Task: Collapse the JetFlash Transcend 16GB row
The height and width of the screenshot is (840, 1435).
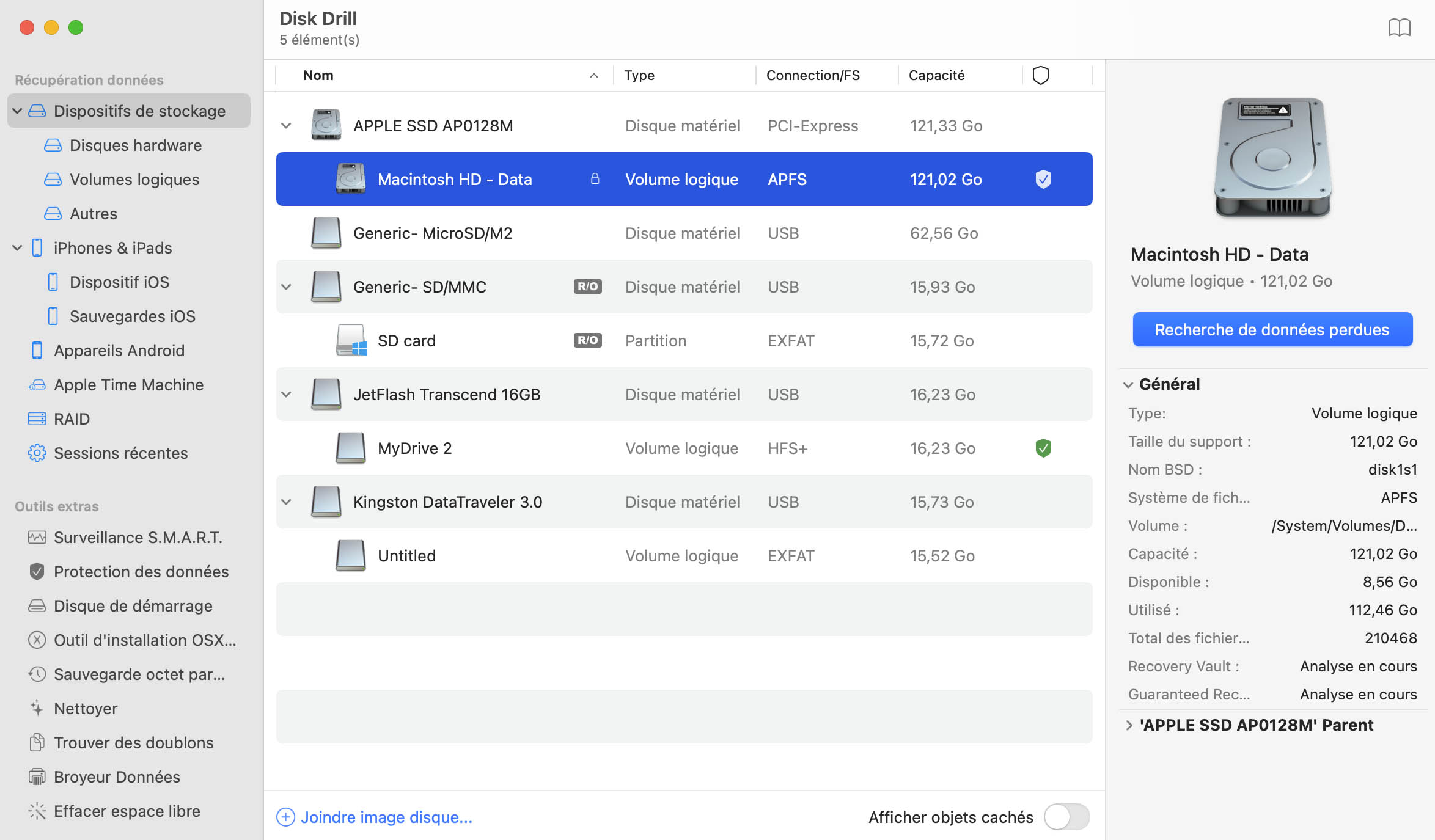Action: click(x=285, y=395)
